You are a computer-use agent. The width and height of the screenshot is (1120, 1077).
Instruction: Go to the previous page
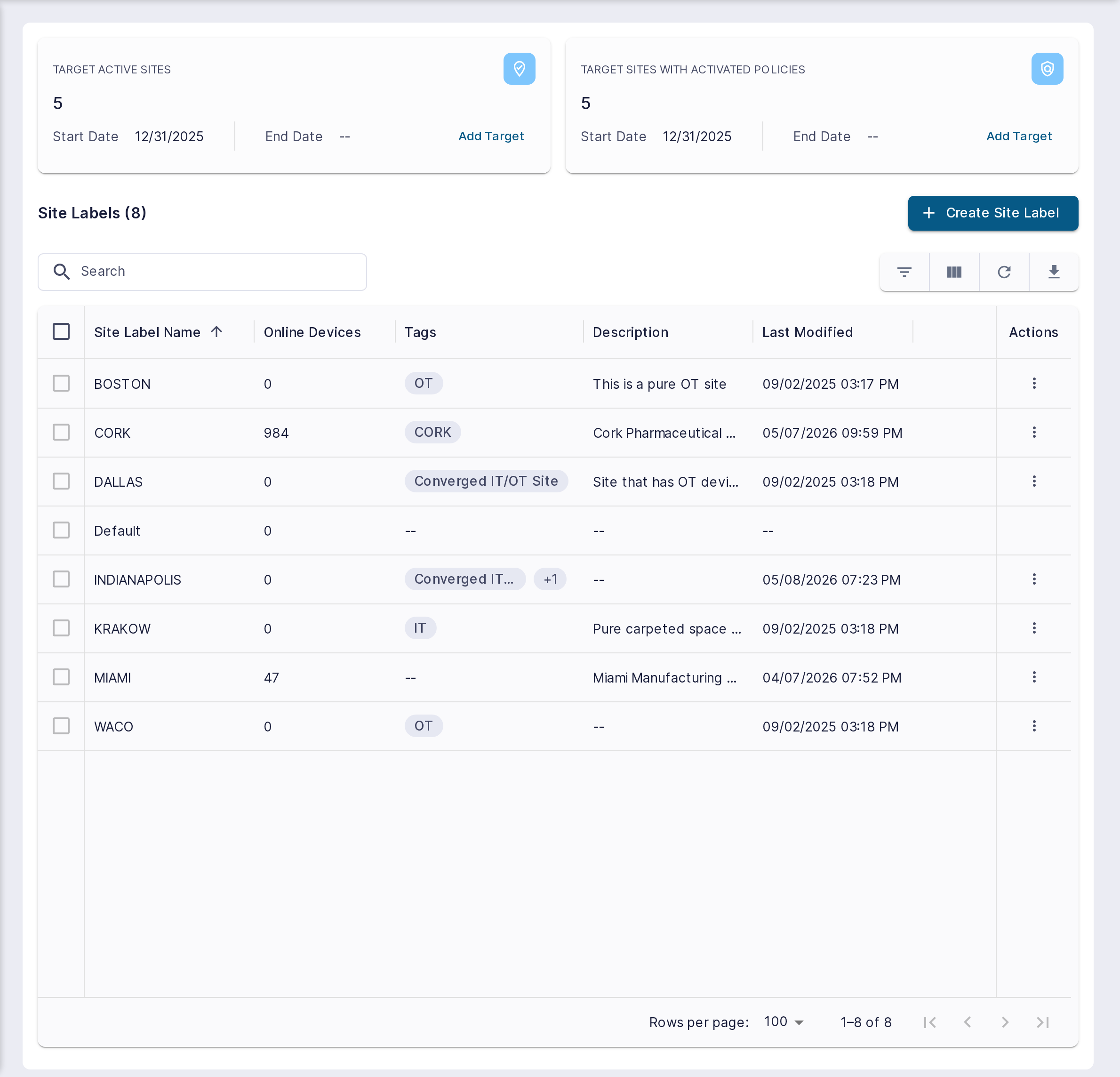[967, 1022]
